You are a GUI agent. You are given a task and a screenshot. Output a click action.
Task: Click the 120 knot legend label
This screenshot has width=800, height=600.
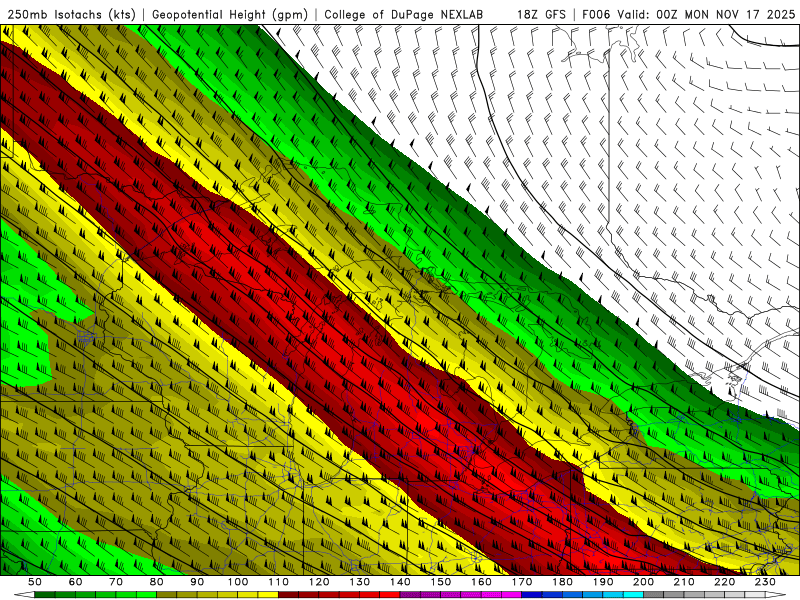pyautogui.click(x=319, y=582)
